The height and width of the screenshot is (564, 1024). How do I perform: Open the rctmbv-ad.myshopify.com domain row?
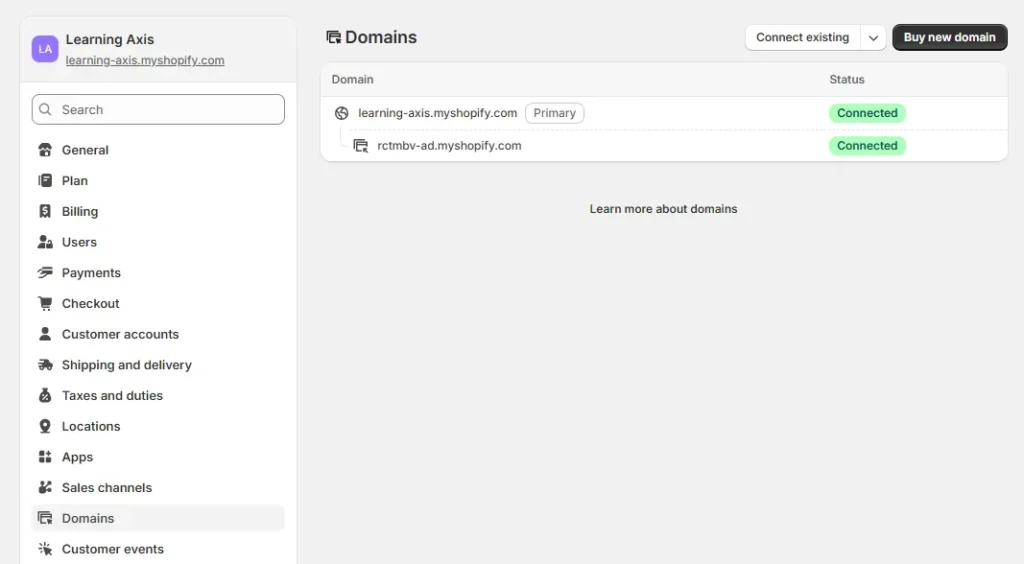tap(664, 146)
